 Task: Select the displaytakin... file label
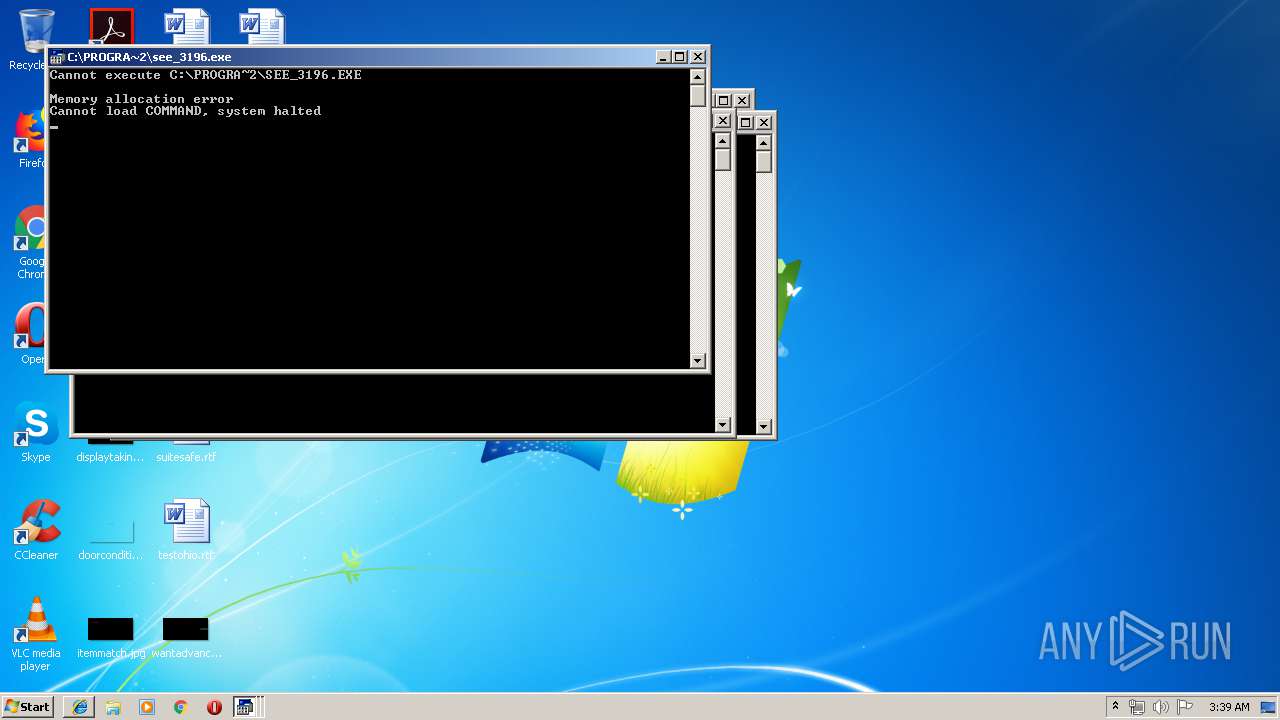pyautogui.click(x=110, y=457)
